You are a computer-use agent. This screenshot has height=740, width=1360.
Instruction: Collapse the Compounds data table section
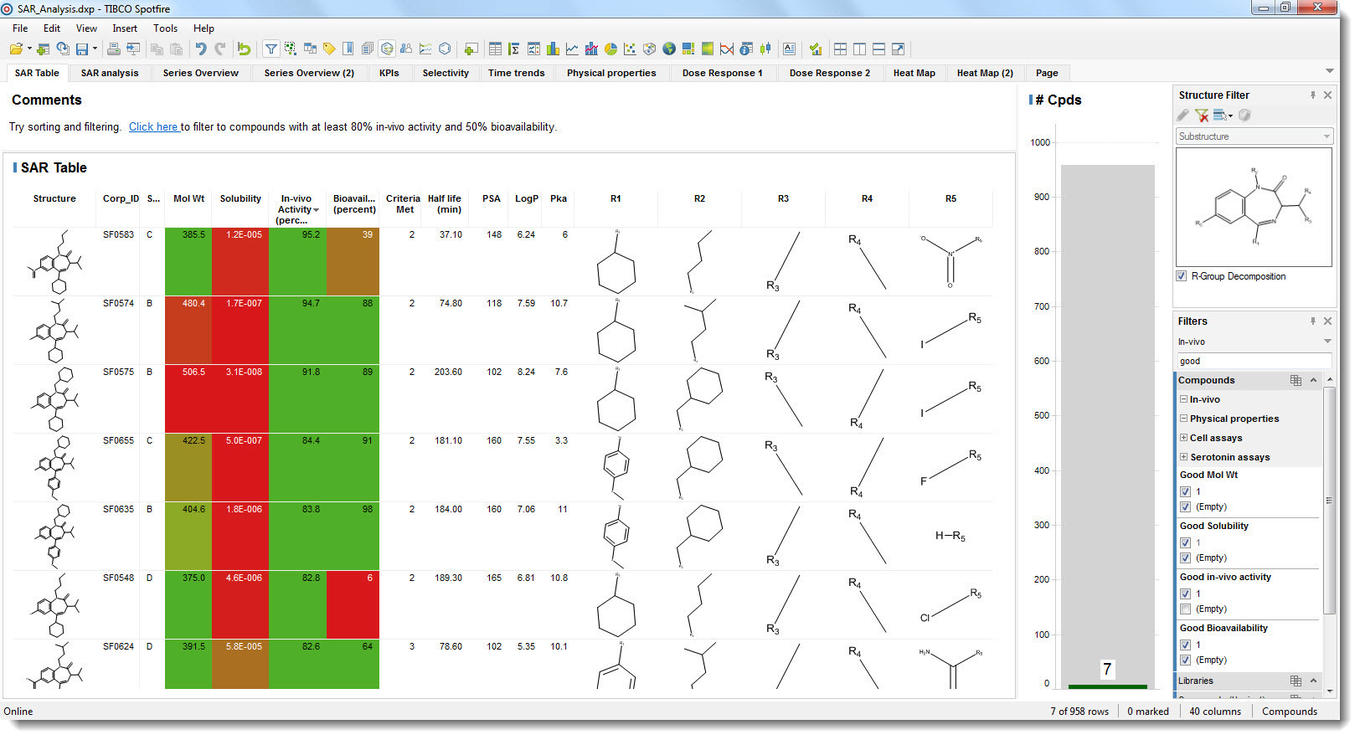[1313, 380]
